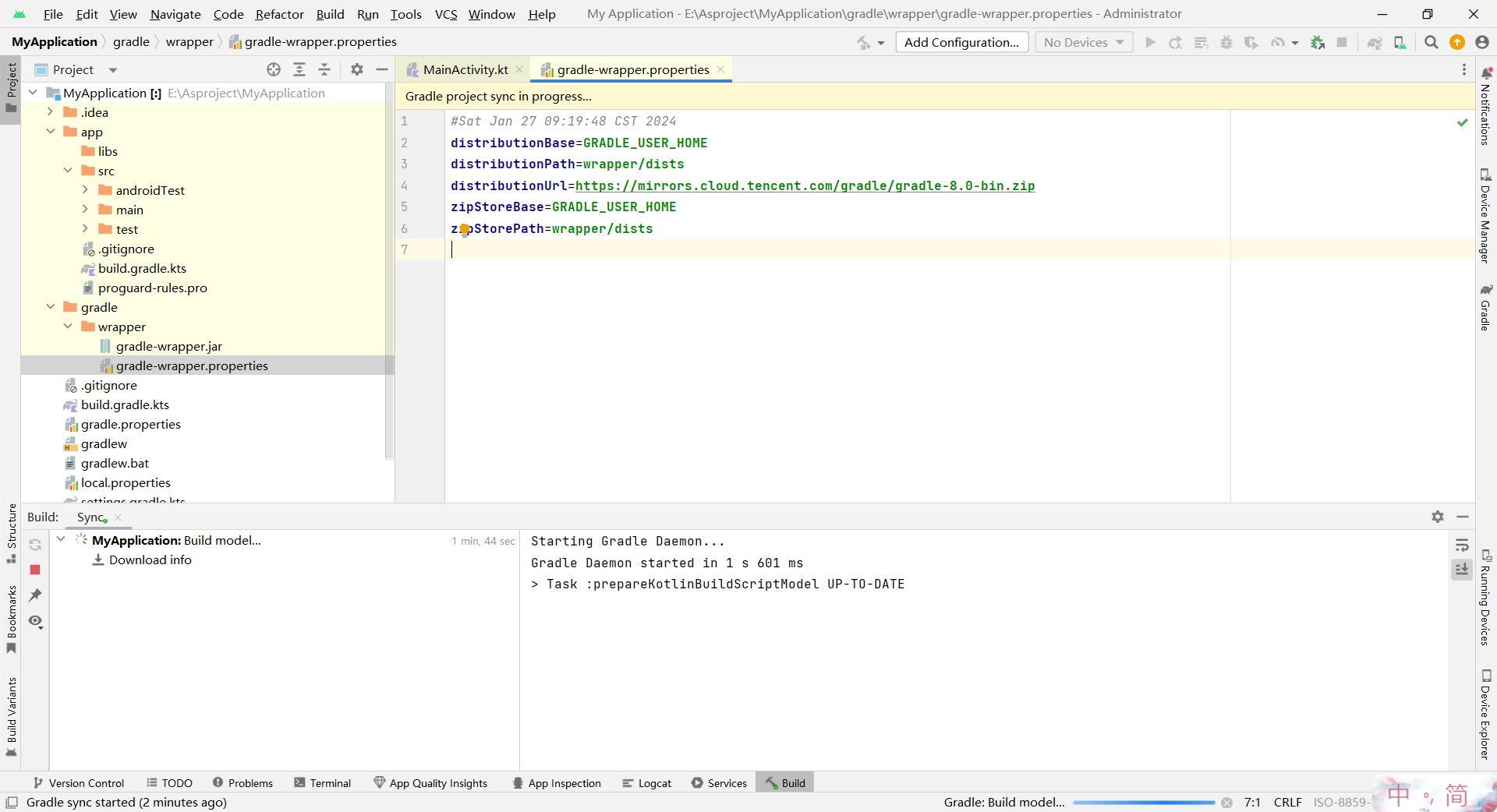The width and height of the screenshot is (1497, 812).
Task: Open Build panel gear settings
Action: [1438, 517]
